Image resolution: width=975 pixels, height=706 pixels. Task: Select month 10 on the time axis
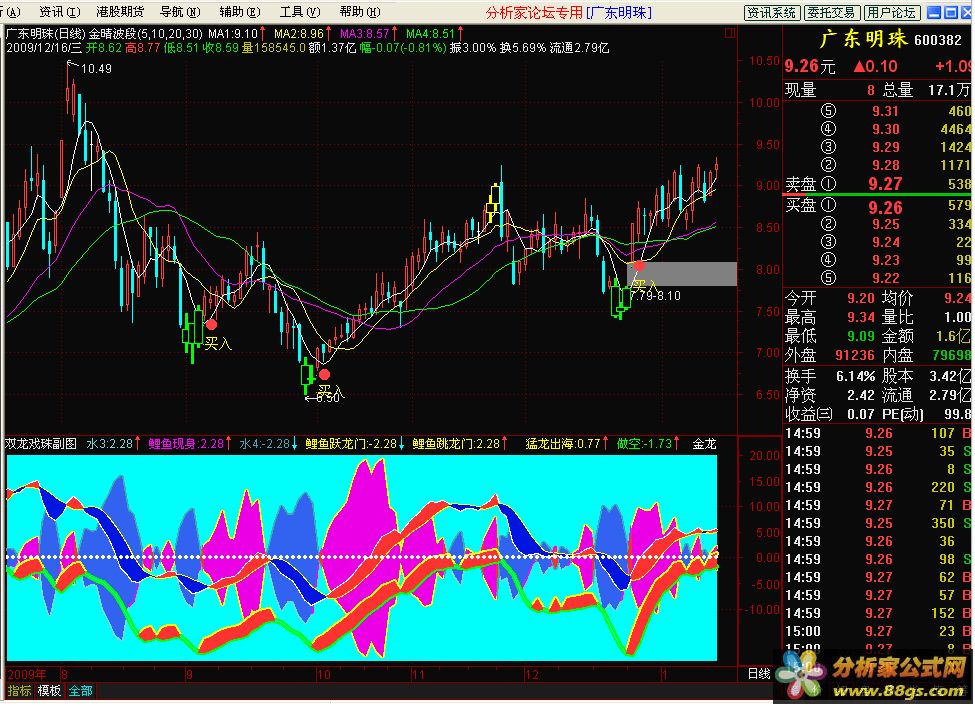coord(323,675)
